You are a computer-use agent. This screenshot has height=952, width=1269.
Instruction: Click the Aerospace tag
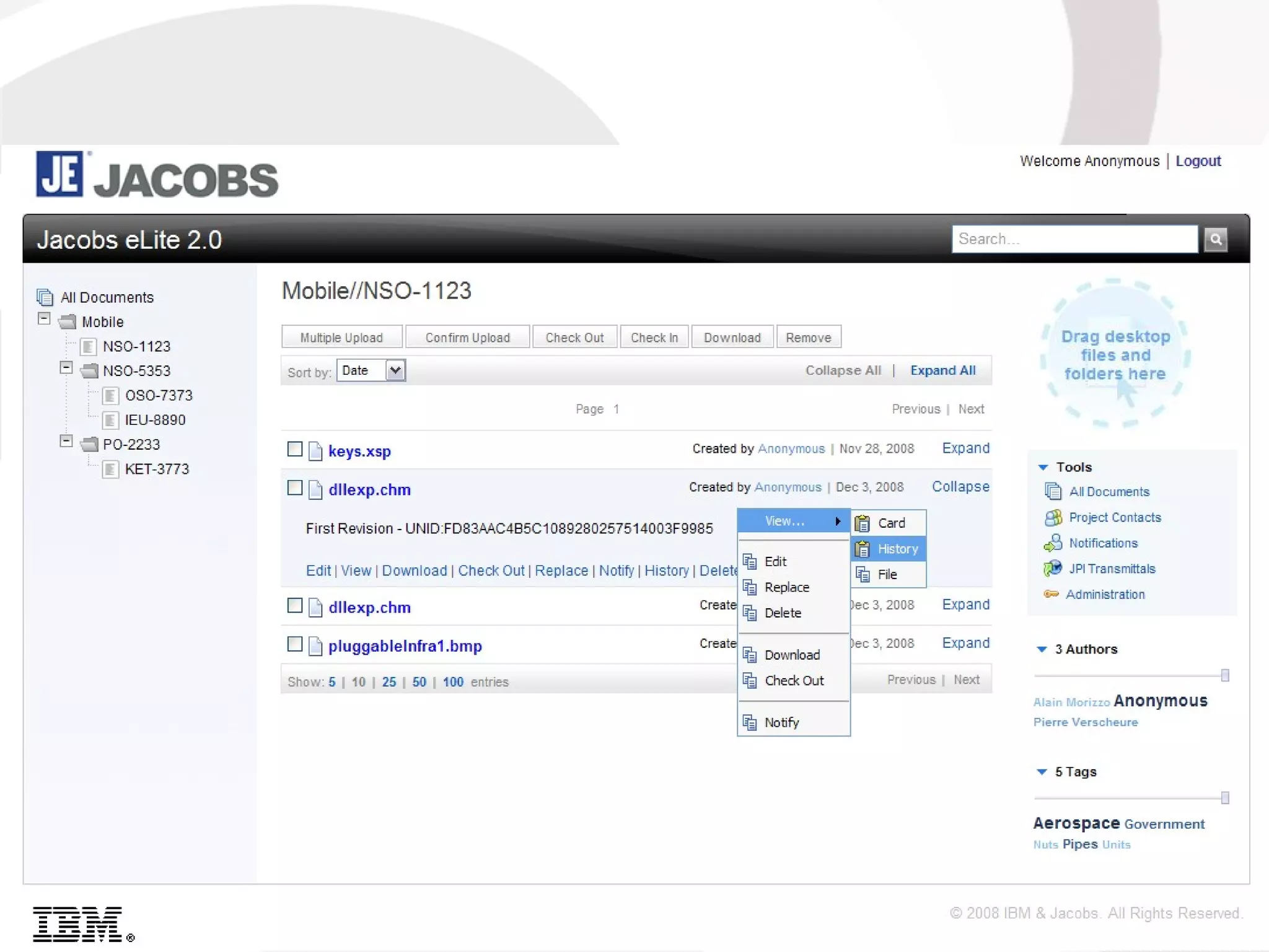click(1076, 823)
